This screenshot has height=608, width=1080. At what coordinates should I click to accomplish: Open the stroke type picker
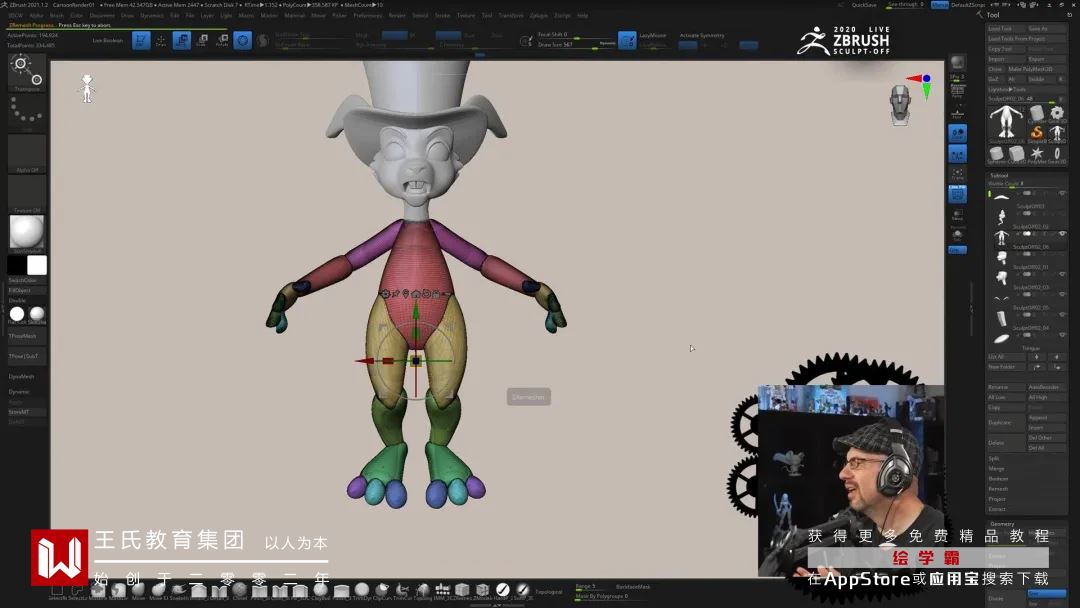(x=27, y=112)
